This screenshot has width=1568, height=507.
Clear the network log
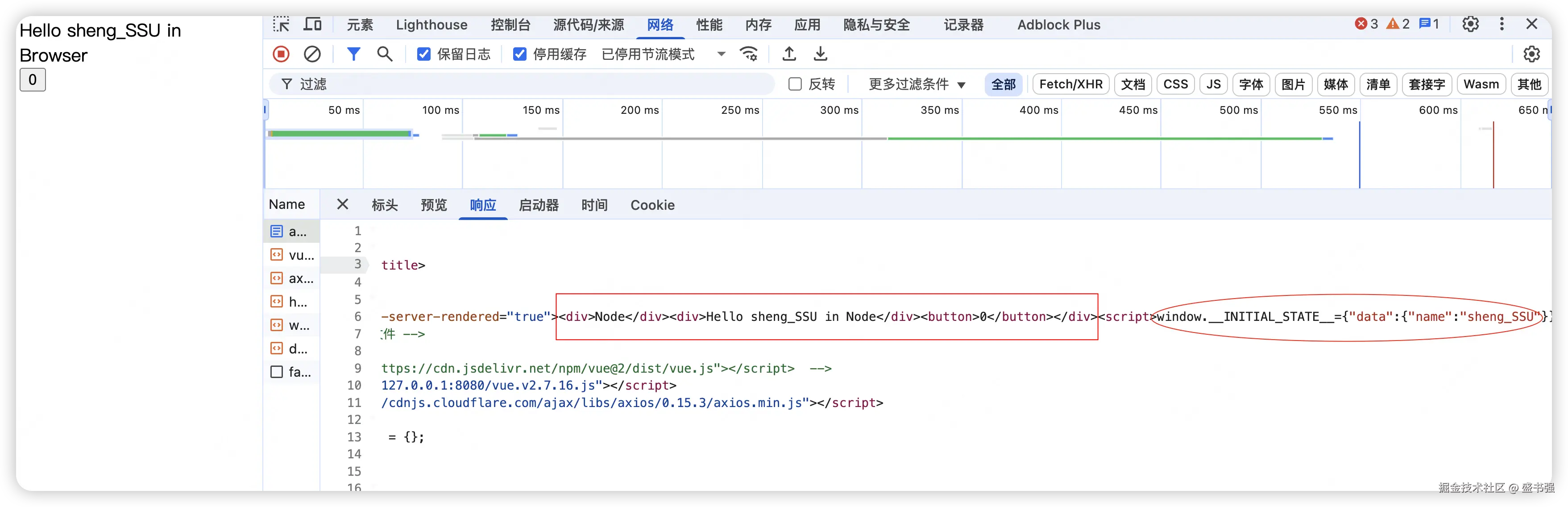[x=312, y=54]
